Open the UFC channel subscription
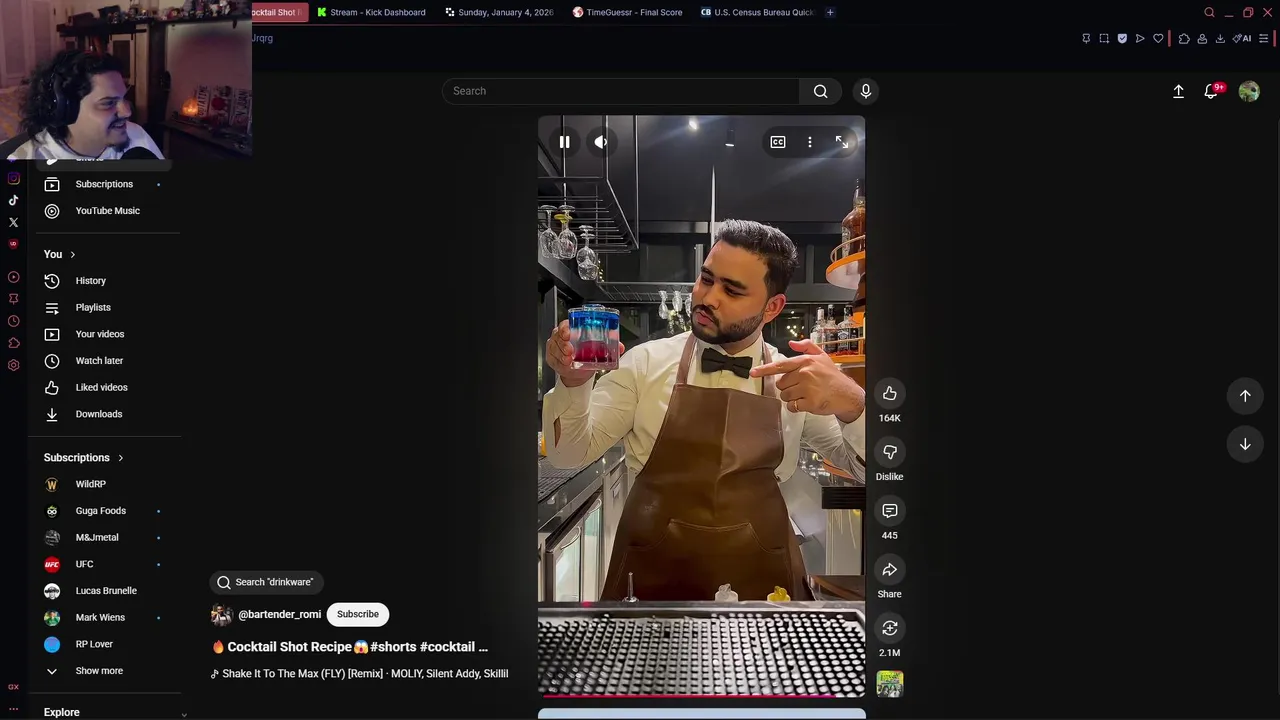Screen dimensions: 1280x720 coord(104,564)
